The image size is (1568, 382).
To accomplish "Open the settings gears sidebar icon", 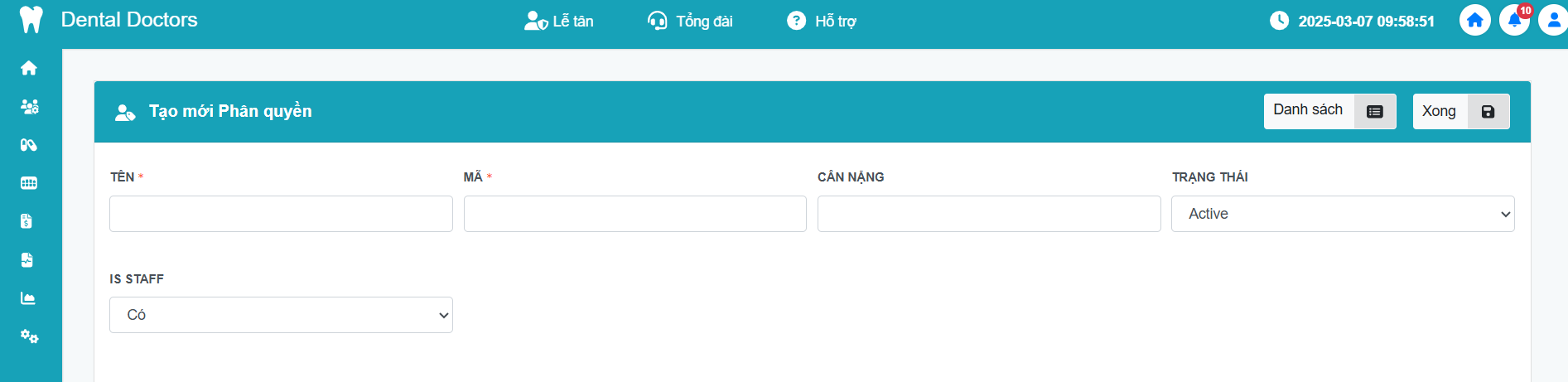I will pos(29,336).
